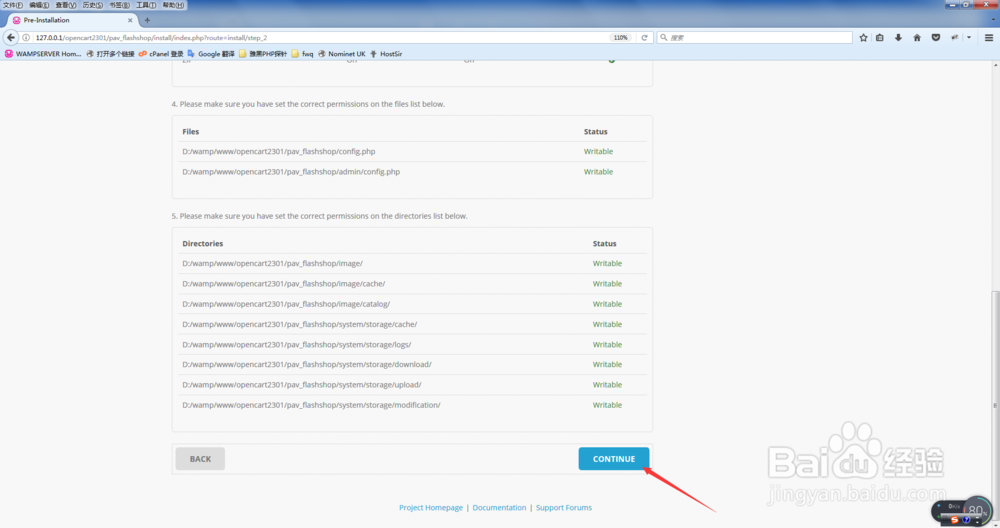This screenshot has height=528, width=1000.
Task: Open the 文件(F) menu
Action: coord(12,5)
